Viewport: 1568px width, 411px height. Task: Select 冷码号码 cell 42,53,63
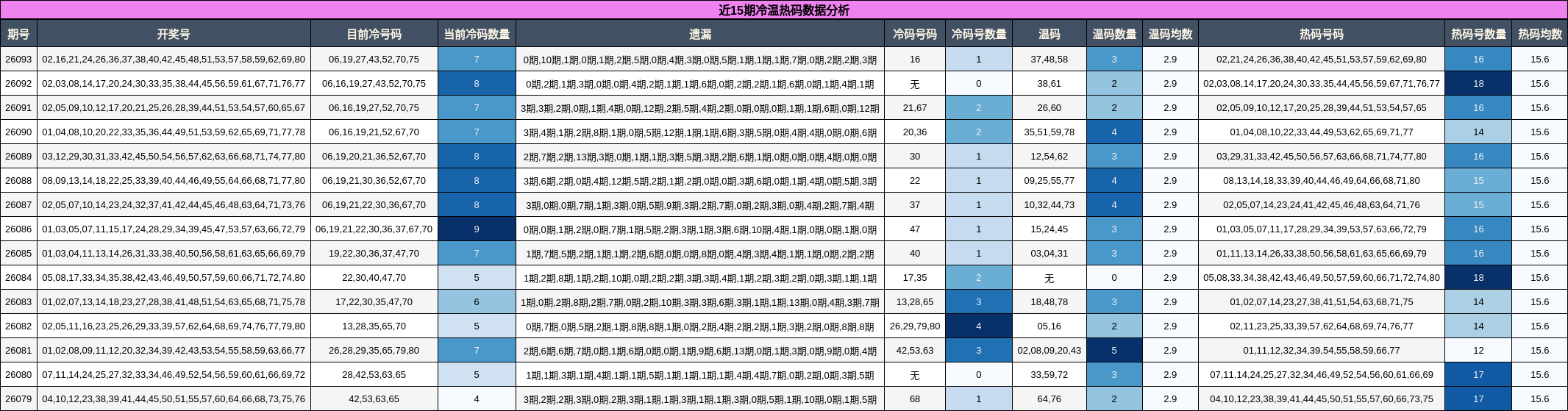point(915,351)
